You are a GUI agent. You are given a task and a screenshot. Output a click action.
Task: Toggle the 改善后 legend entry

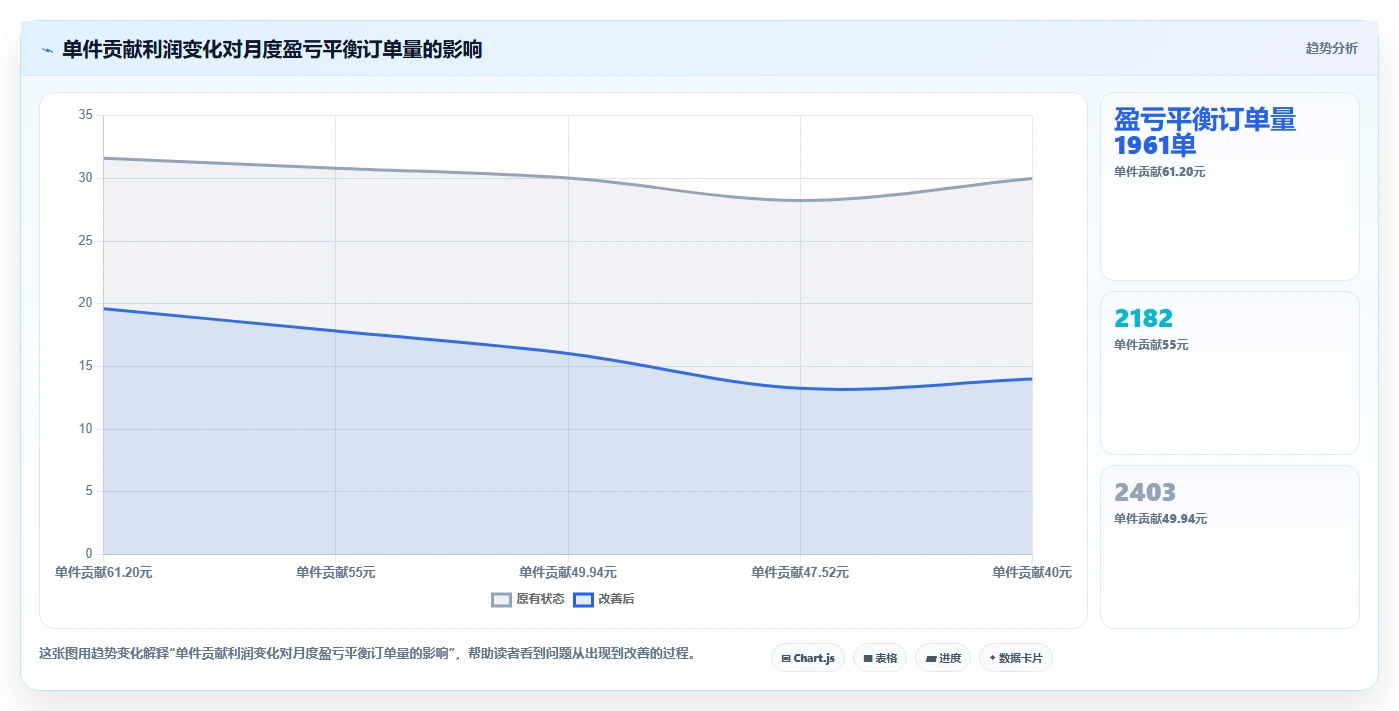tap(604, 599)
